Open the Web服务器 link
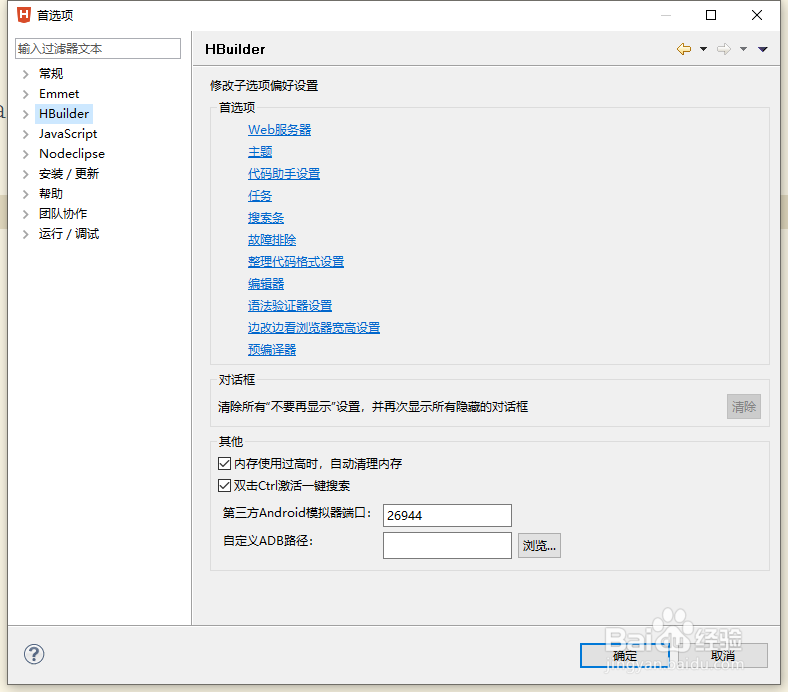 click(x=279, y=130)
